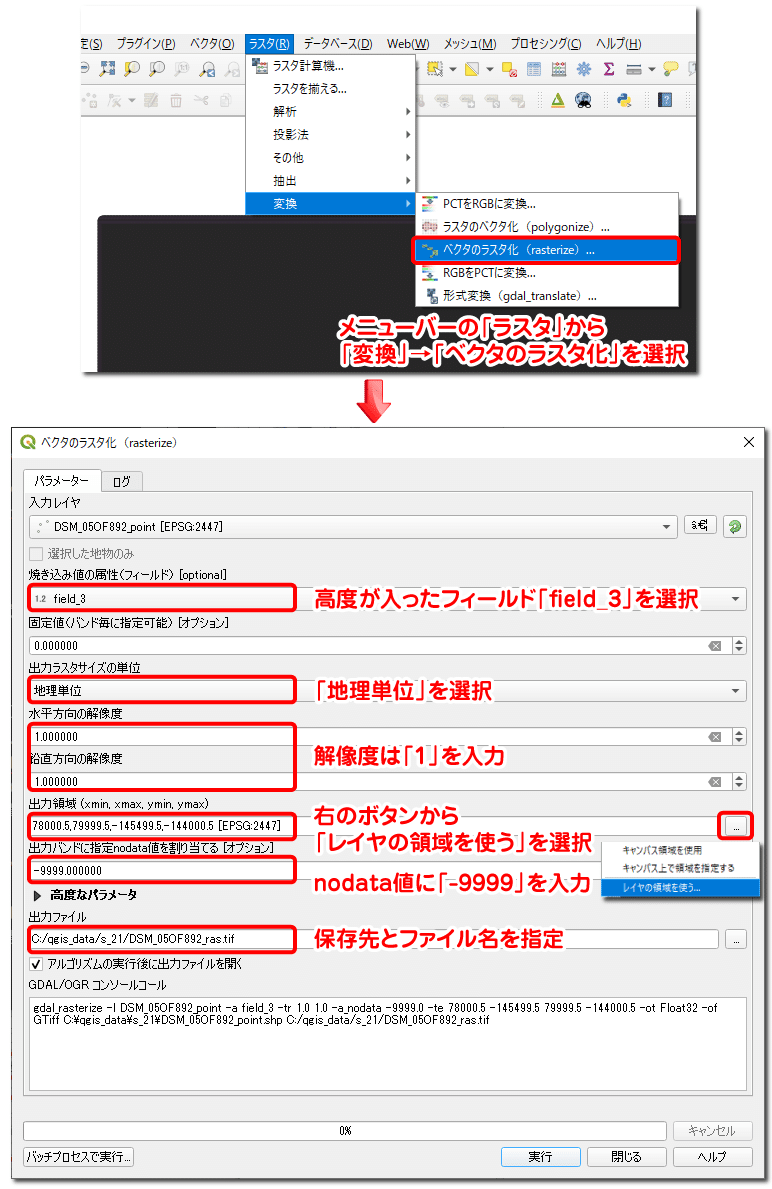Click the 0% progress bar
Screen dimensions: 772x1189
click(345, 1131)
